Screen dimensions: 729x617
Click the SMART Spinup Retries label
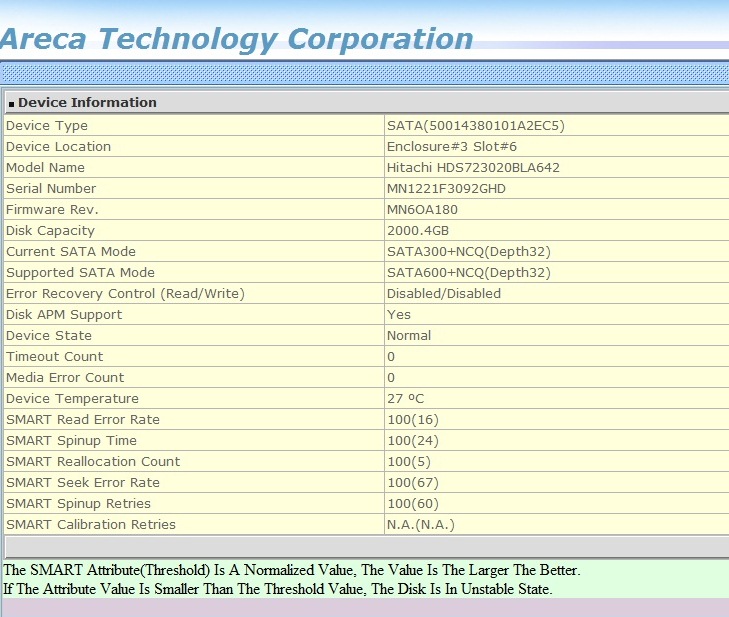79,504
